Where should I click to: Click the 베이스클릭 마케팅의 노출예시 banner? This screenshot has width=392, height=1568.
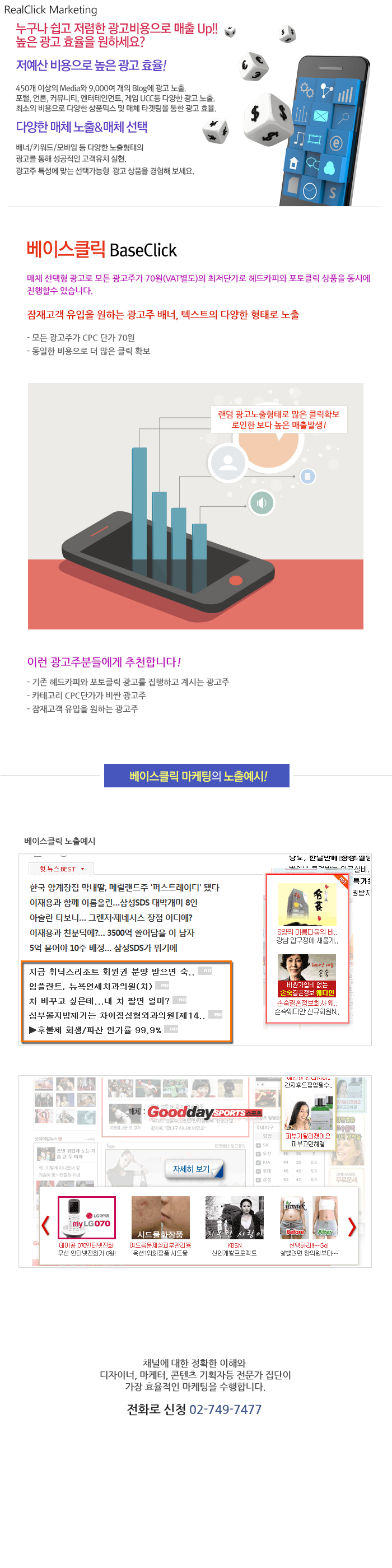(x=197, y=775)
